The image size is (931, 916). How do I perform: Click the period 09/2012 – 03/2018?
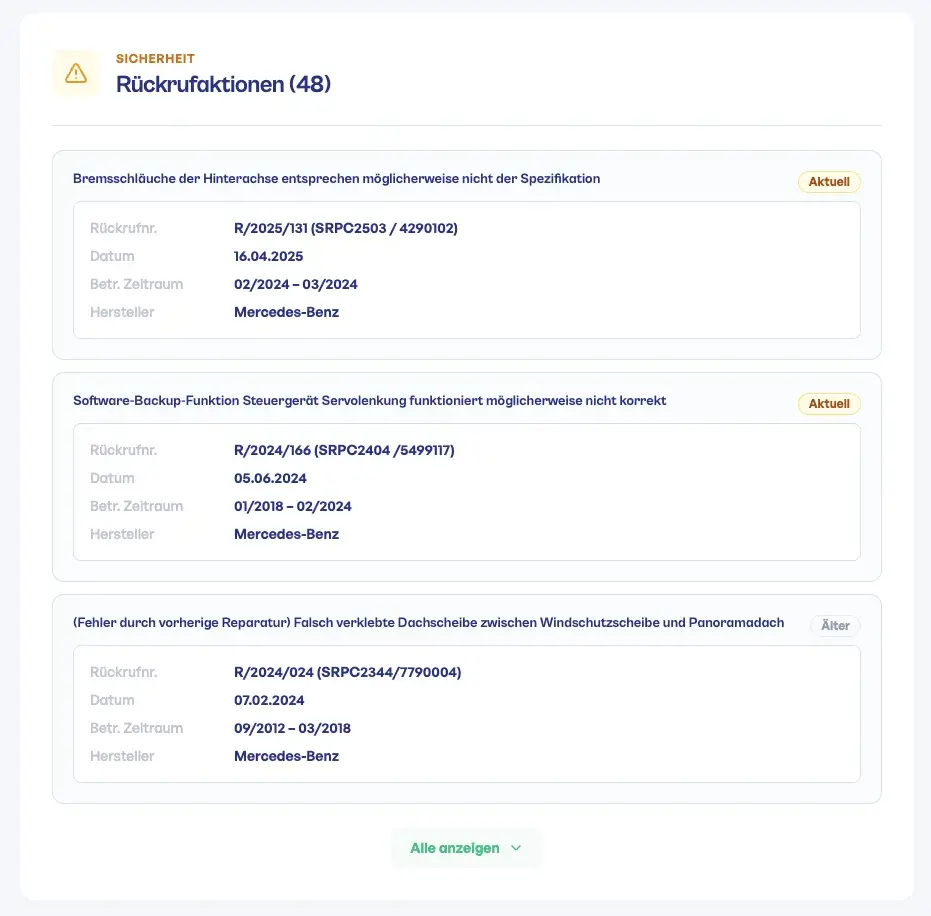[x=293, y=728]
